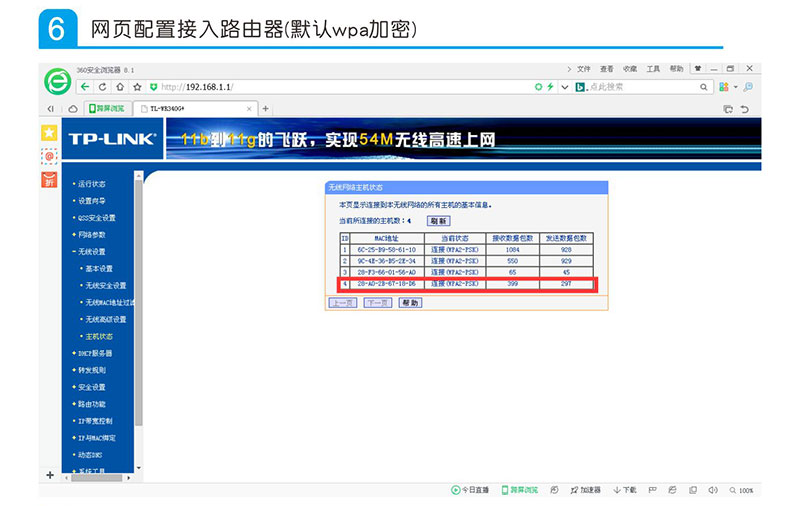Click the TP-LINK logo
This screenshot has width=800, height=506.
112,139
